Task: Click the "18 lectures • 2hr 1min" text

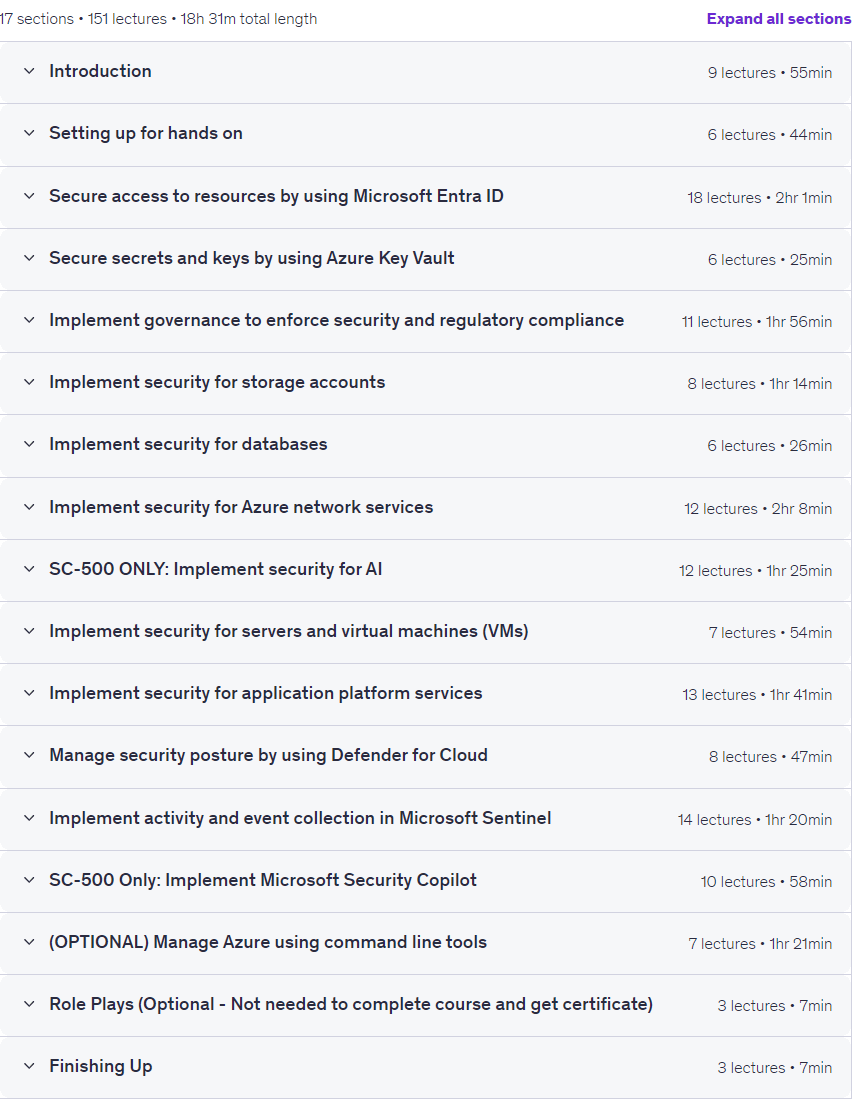Action: 760,198
